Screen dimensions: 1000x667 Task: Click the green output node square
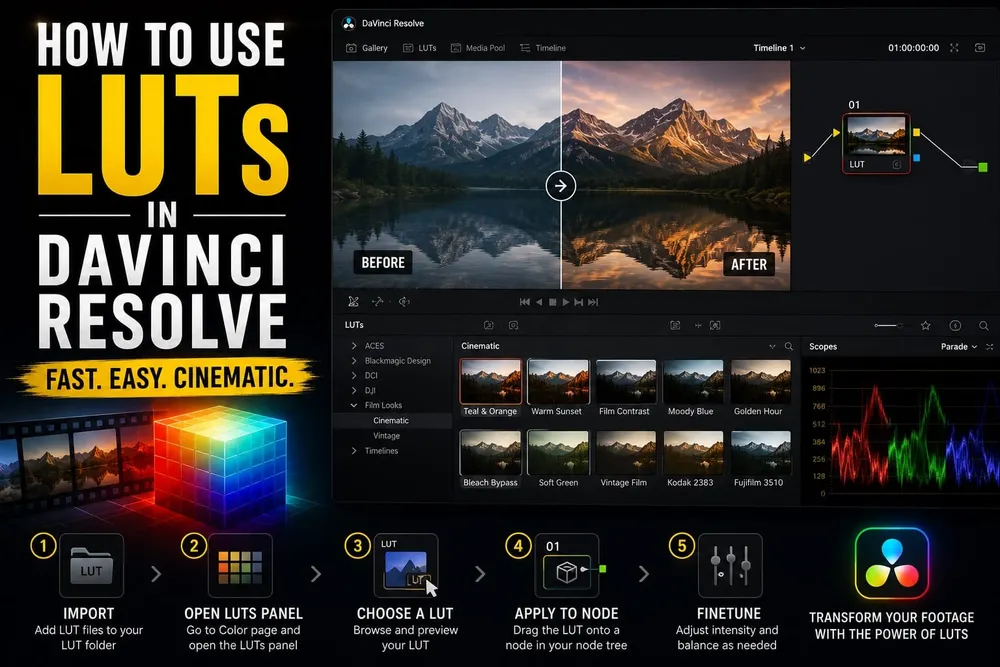click(983, 167)
